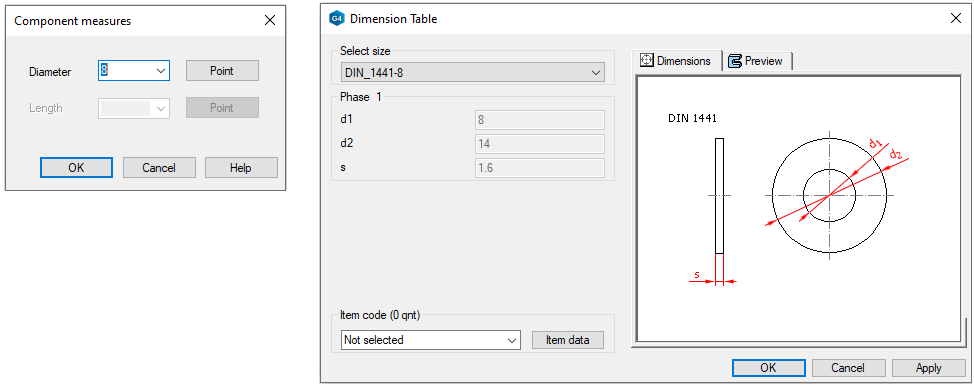
Task: Switch to the Preview tab
Action: (757, 61)
